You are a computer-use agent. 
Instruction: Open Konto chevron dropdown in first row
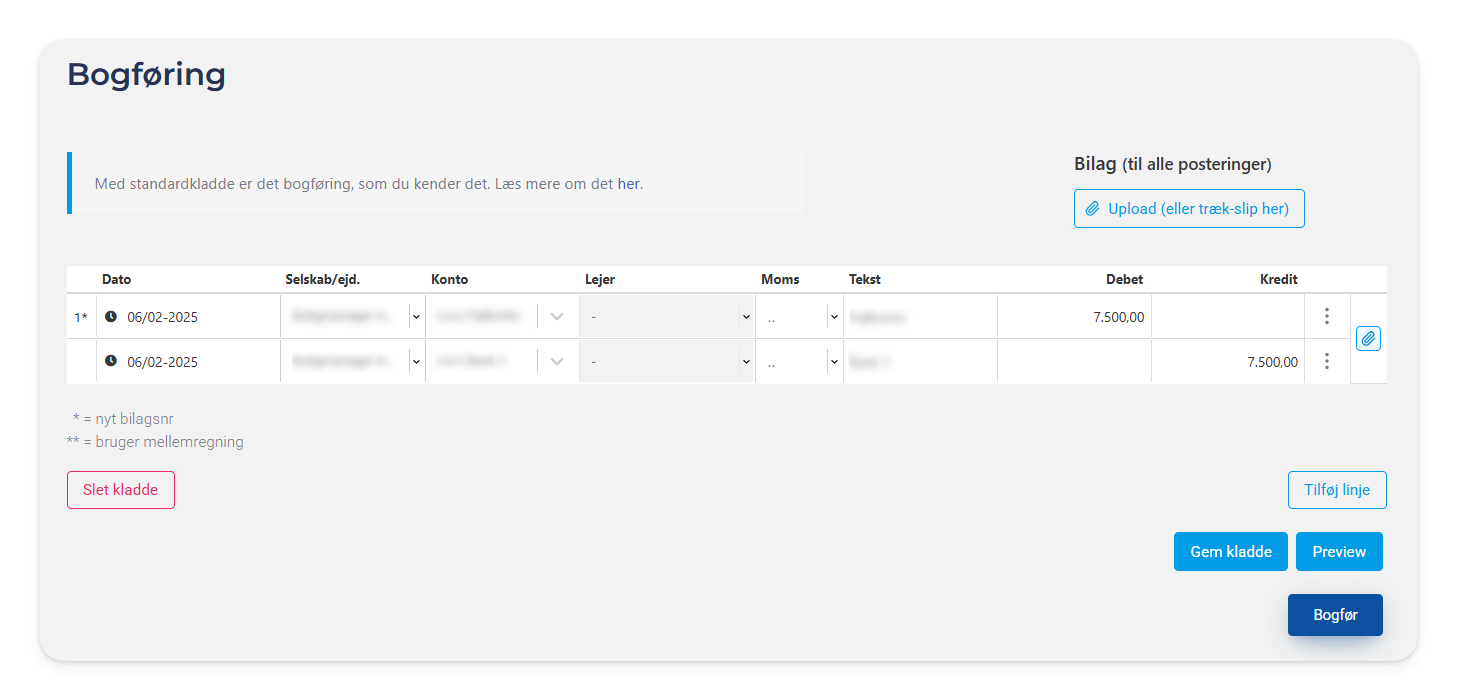coord(557,317)
